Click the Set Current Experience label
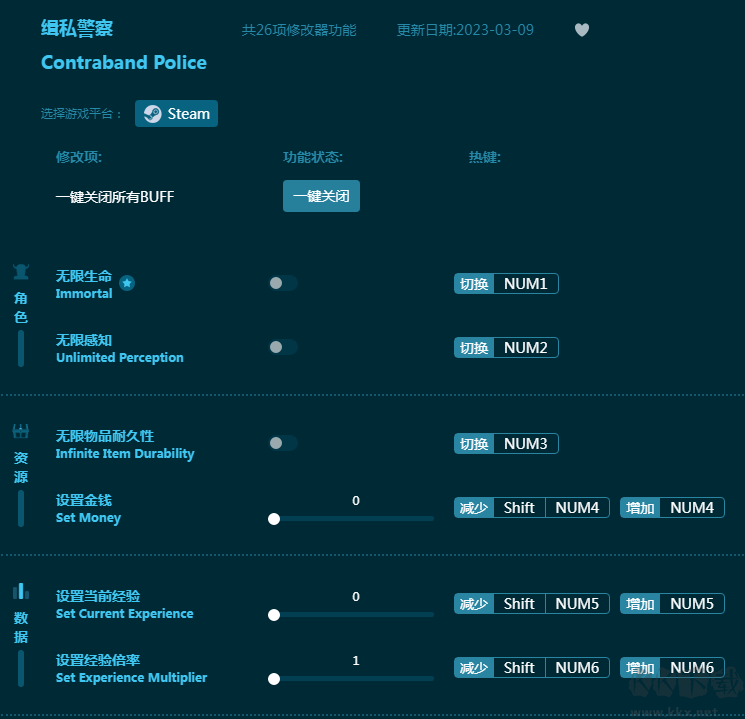This screenshot has height=719, width=745. tap(124, 614)
